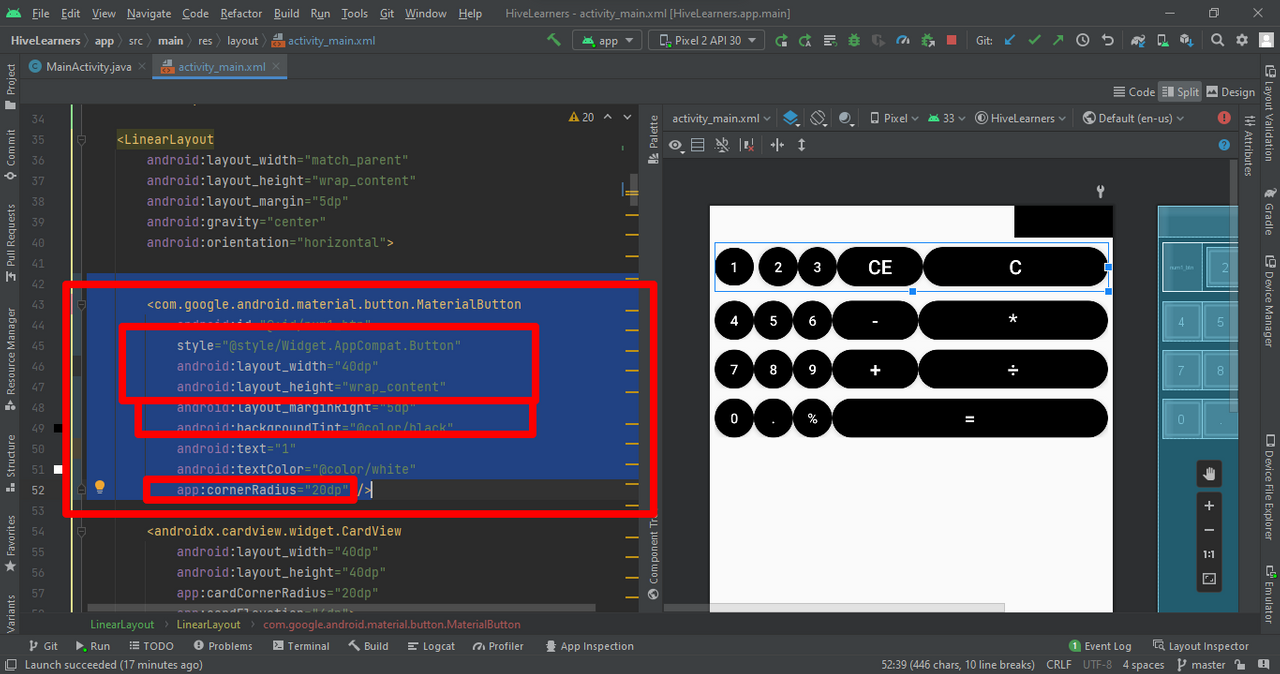Viewport: 1280px width, 674px height.
Task: Click Sync Project with Gradle Files icon
Action: click(1138, 41)
